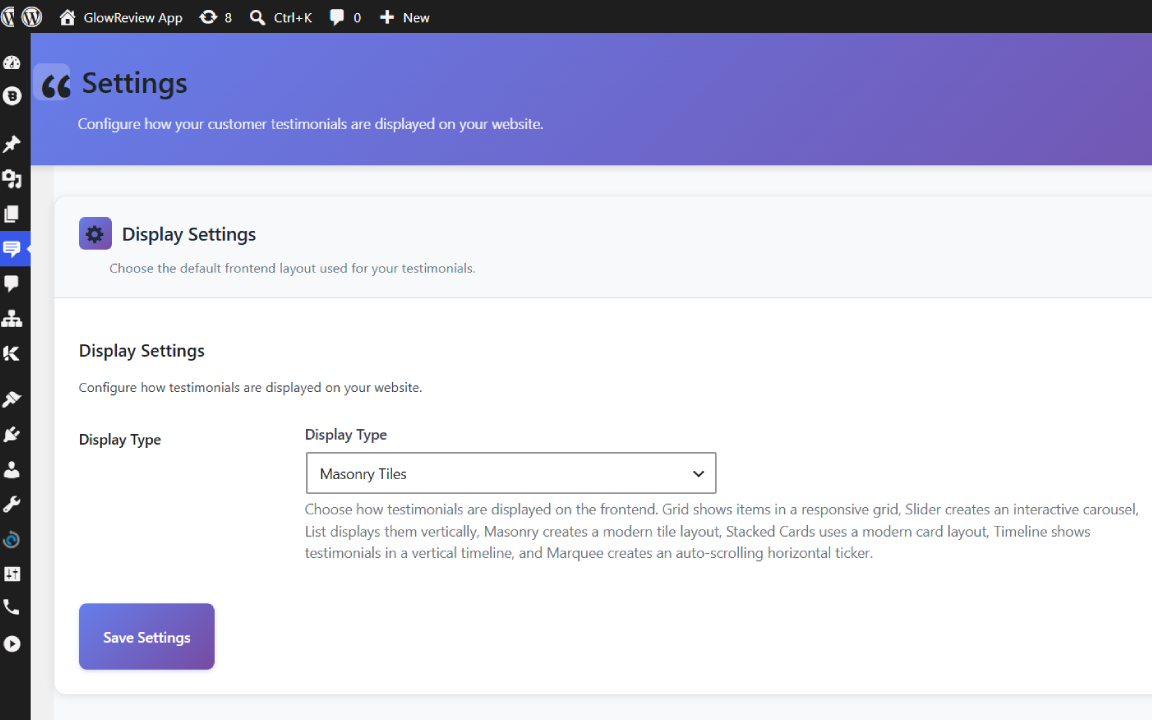The image size is (1152, 720).
Task: Open Appearance paintbrush menu
Action: pyautogui.click(x=12, y=400)
